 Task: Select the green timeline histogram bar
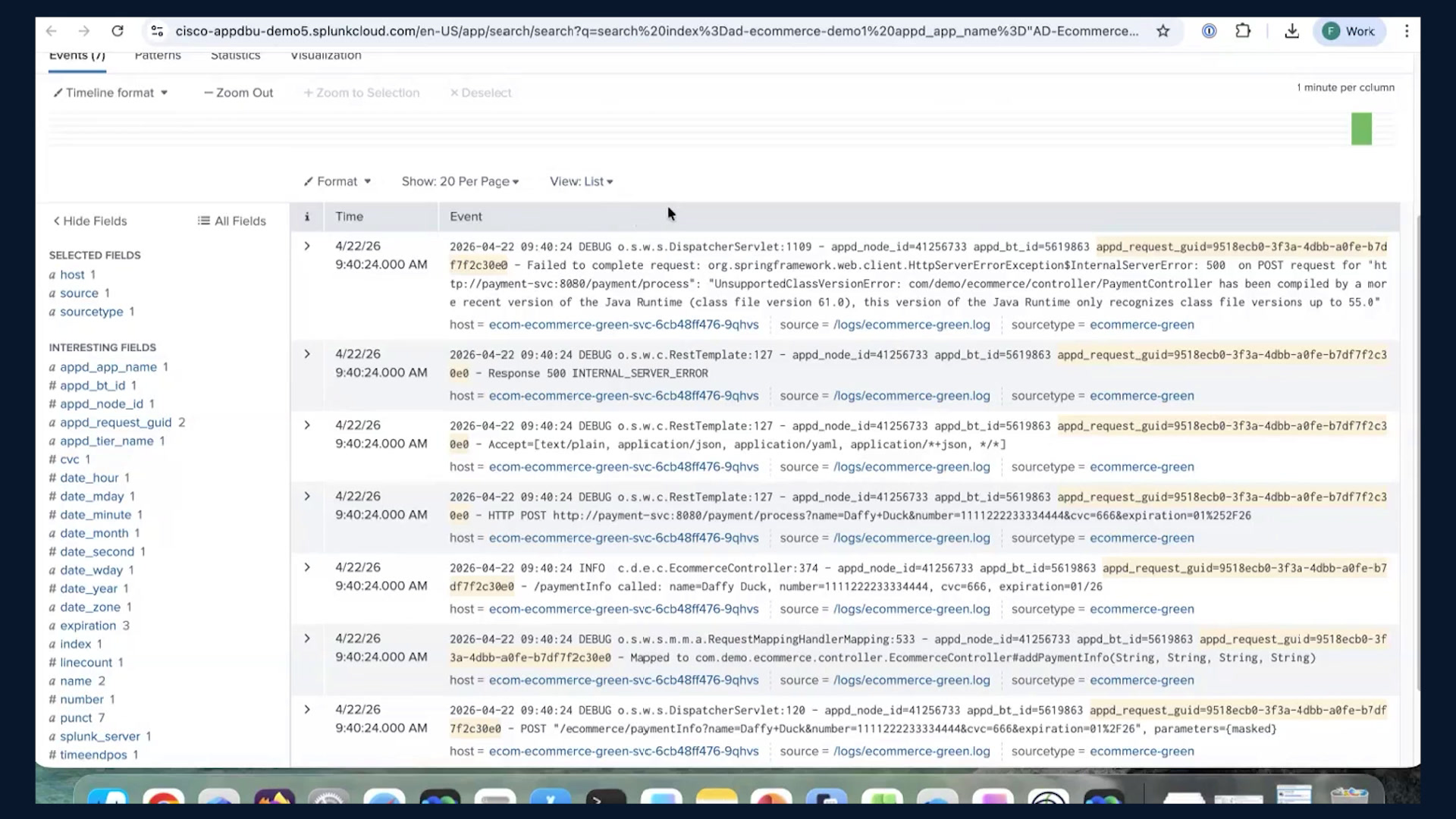[x=1361, y=129]
